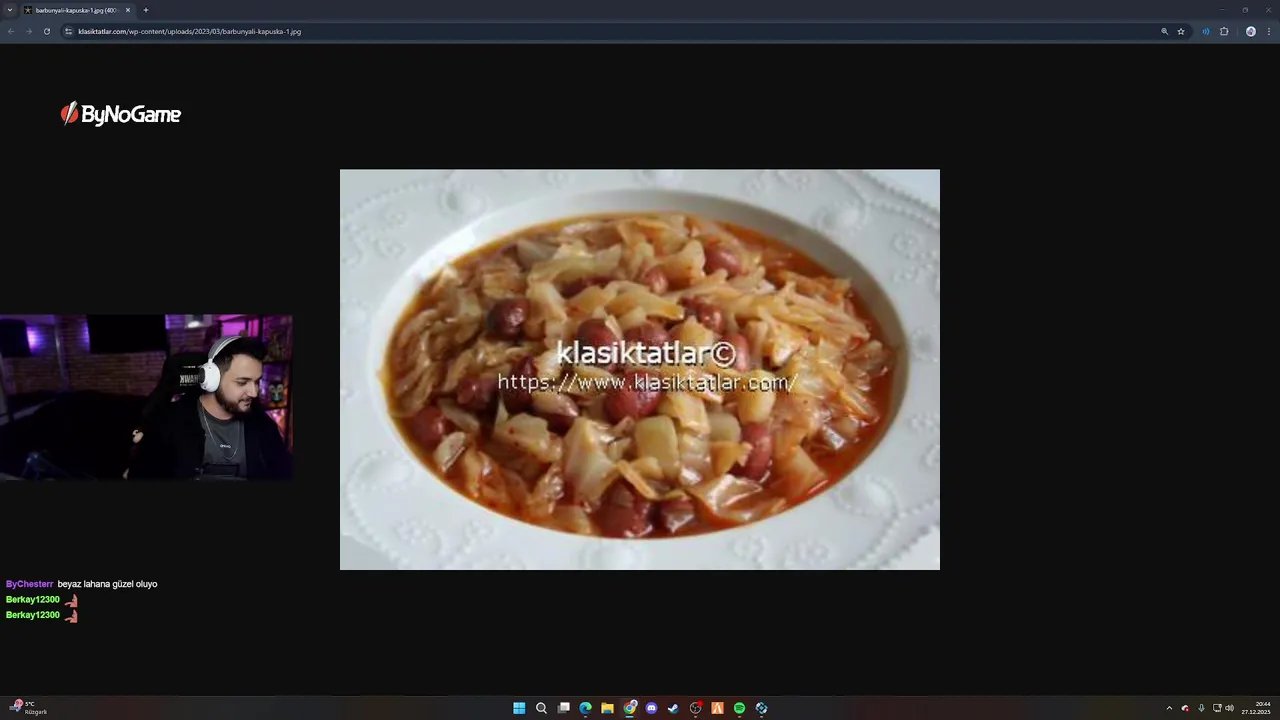Switch to Google Chrome in taskbar
The height and width of the screenshot is (720, 1280).
pyautogui.click(x=630, y=708)
